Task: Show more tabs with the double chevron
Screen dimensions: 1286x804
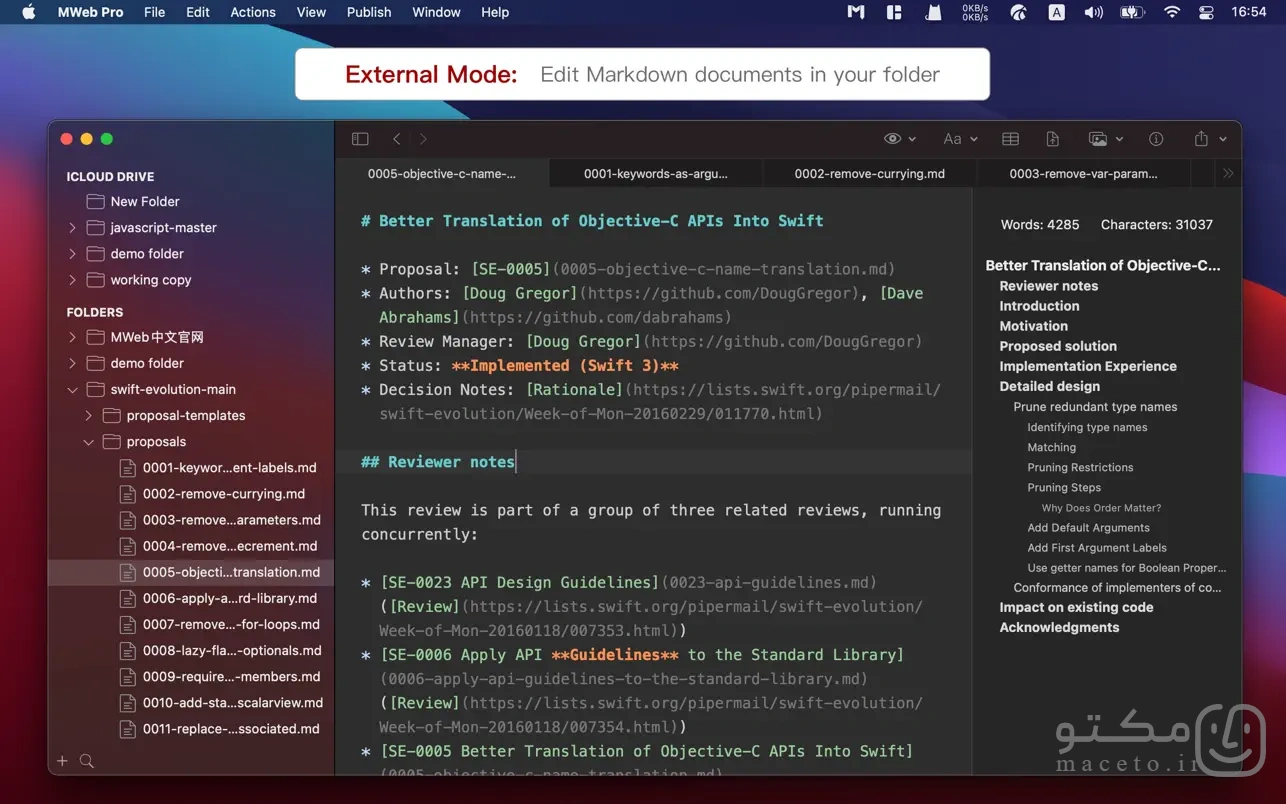Action: (x=1228, y=173)
